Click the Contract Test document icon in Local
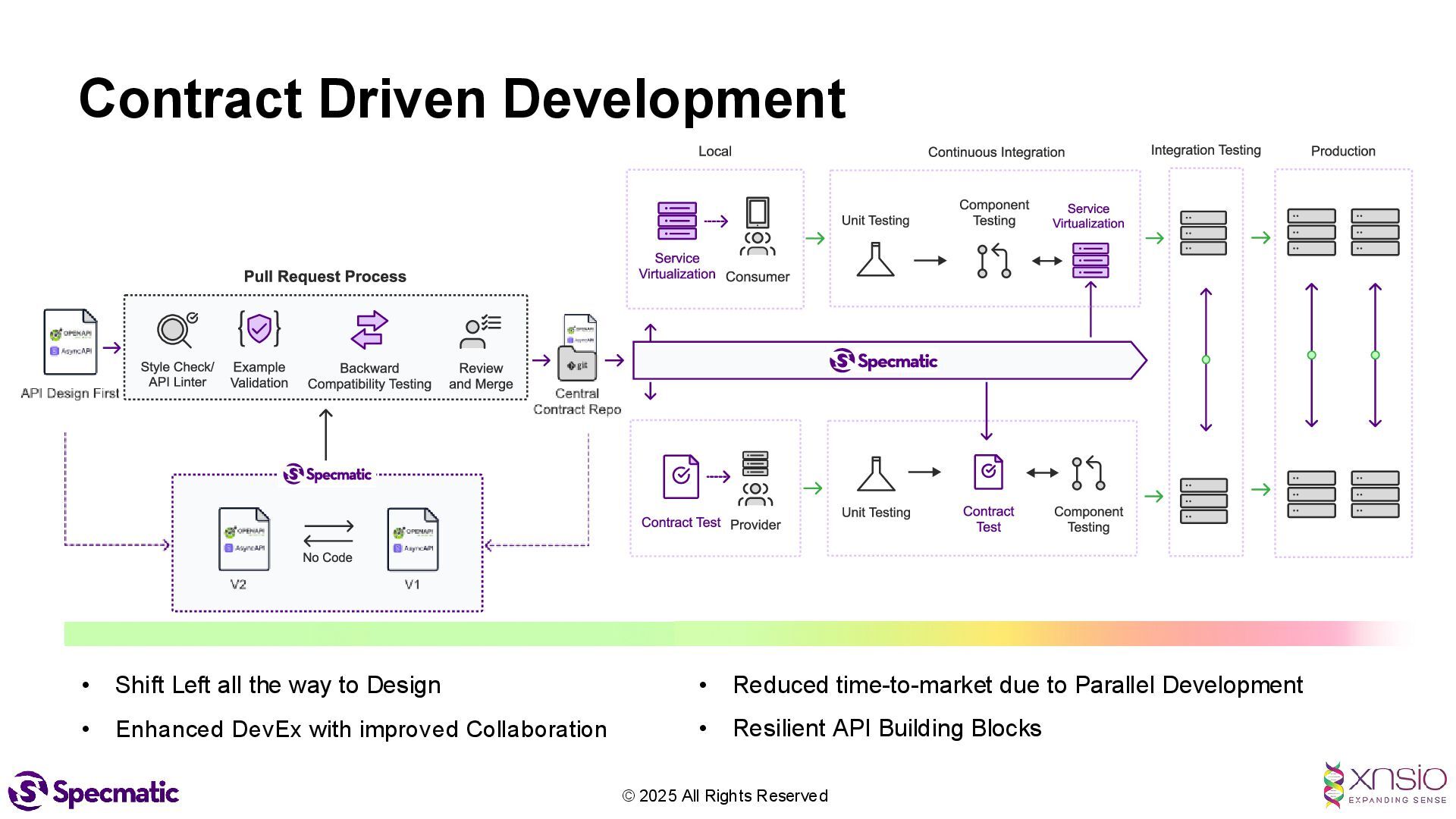Viewport: 1456px width, 819px height. pyautogui.click(x=681, y=476)
